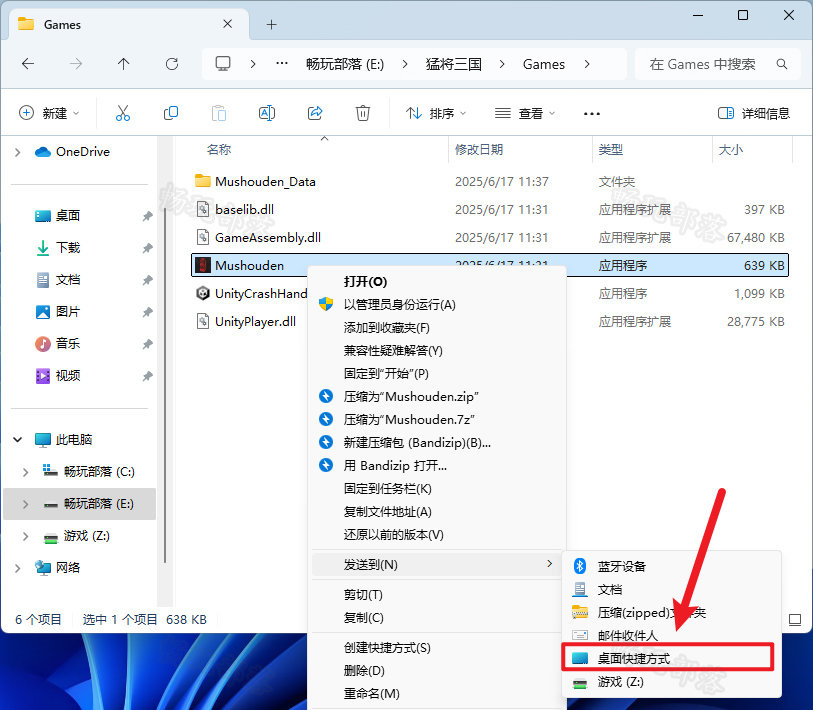The image size is (813, 710).
Task: Expand the OneDrive tree node
Action: click(18, 152)
